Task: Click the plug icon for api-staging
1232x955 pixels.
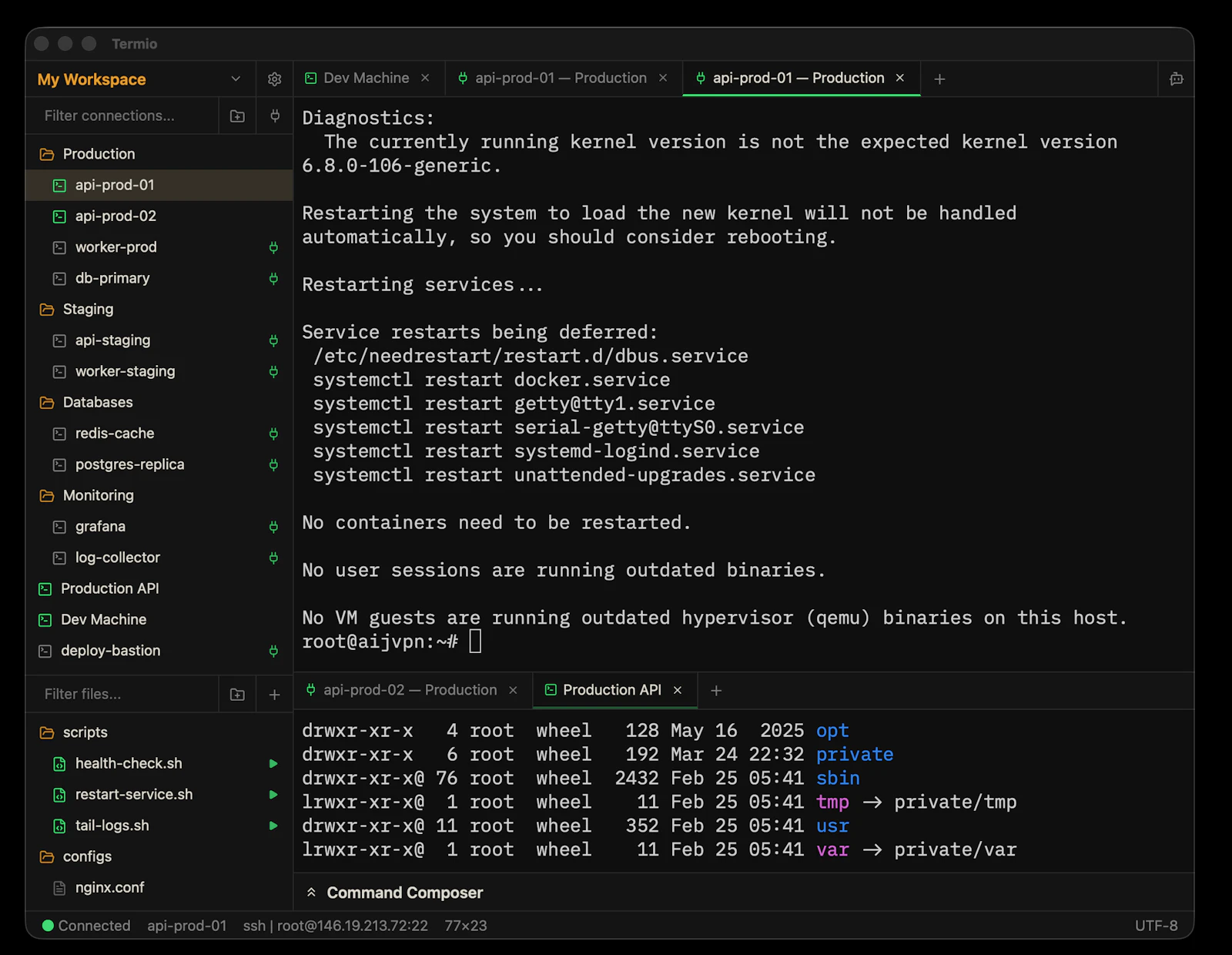Action: coord(273,340)
